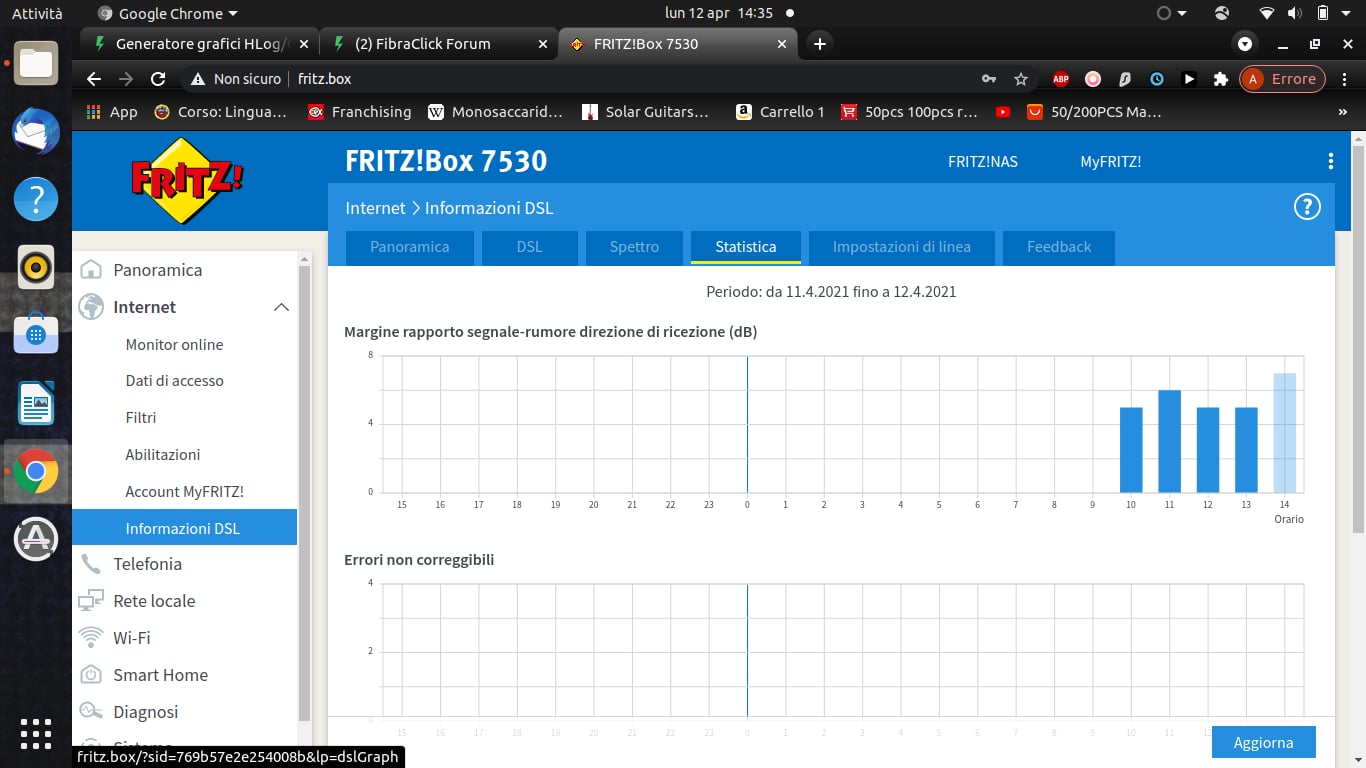Image resolution: width=1366 pixels, height=768 pixels.
Task: Click the address bar showing fritz.box
Action: point(600,79)
